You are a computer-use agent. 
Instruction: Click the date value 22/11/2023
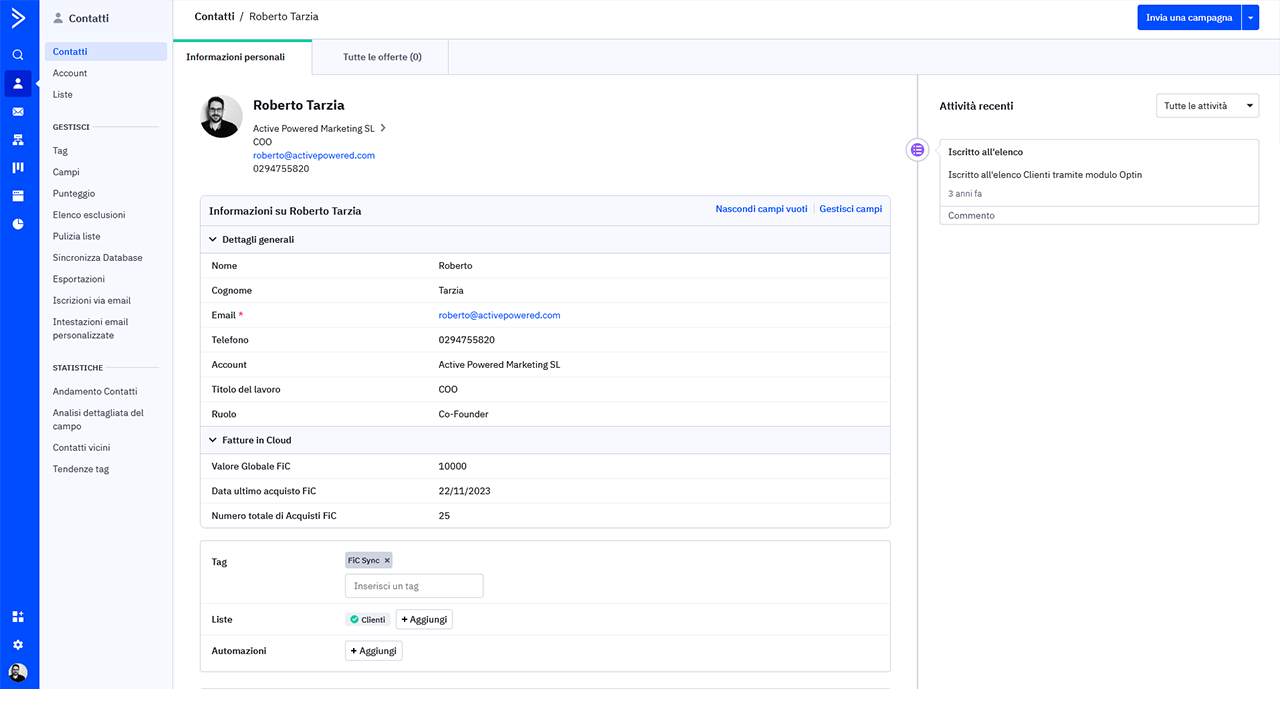point(464,491)
